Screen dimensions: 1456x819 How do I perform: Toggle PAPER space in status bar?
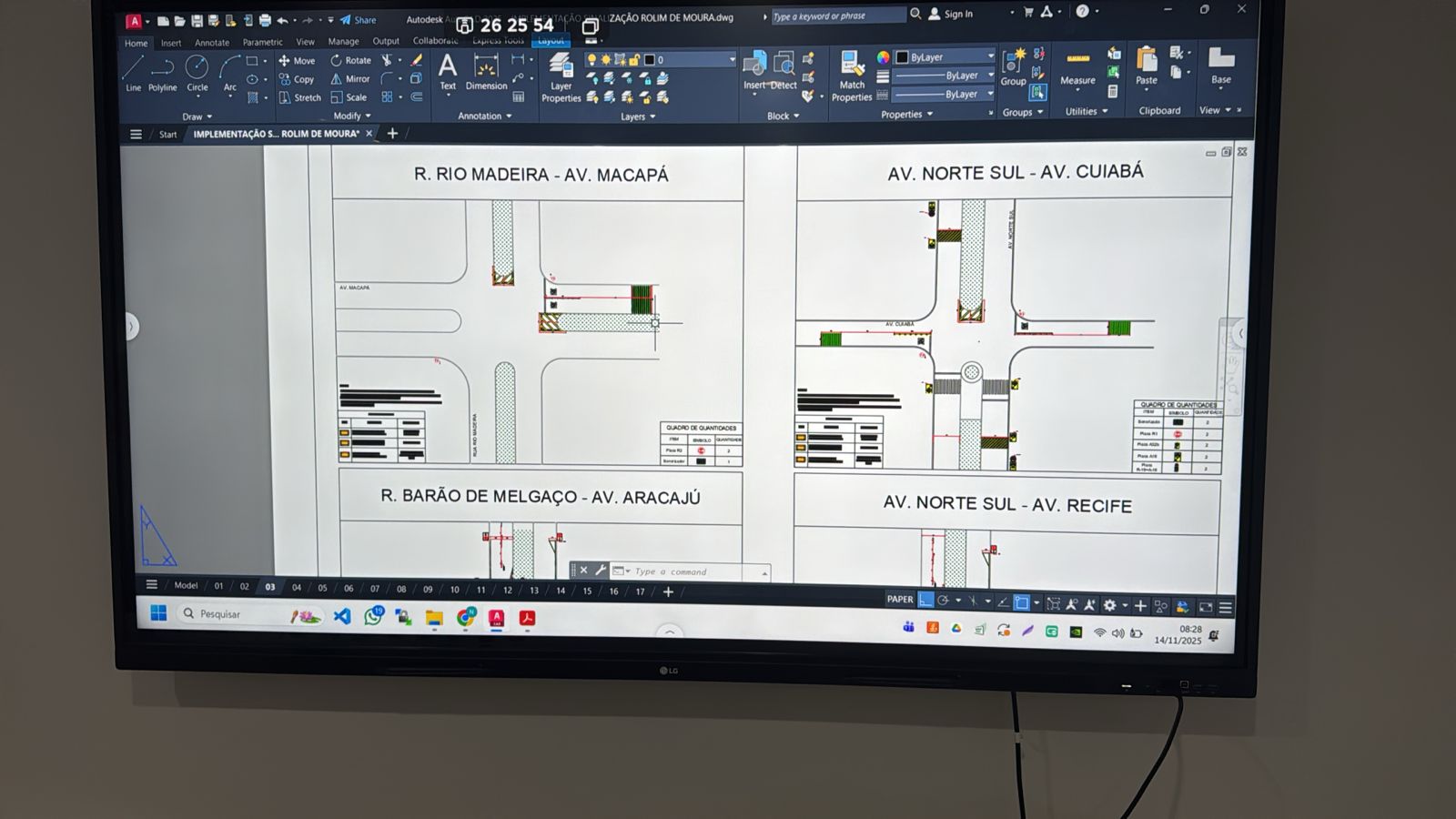(899, 600)
